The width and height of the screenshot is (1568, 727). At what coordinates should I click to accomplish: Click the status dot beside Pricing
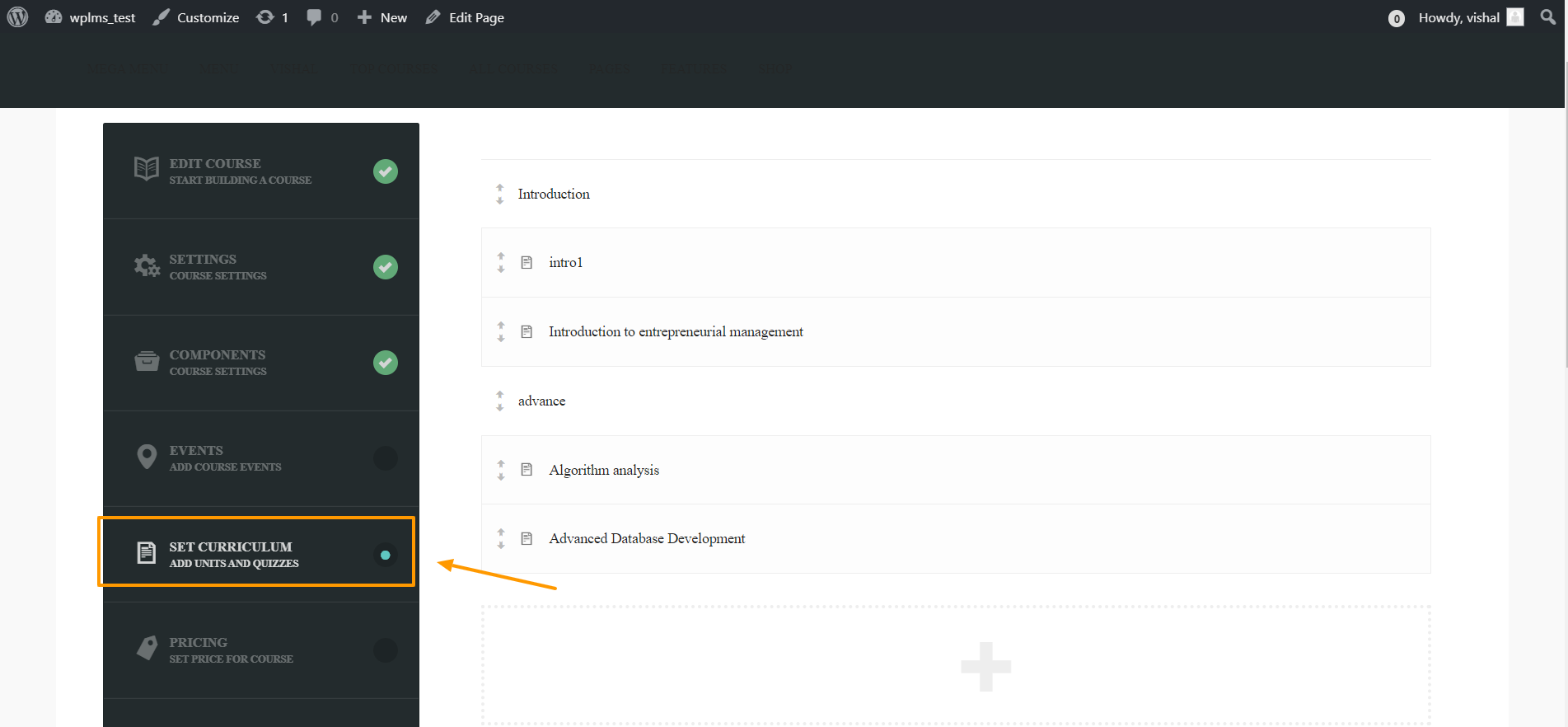click(x=386, y=650)
